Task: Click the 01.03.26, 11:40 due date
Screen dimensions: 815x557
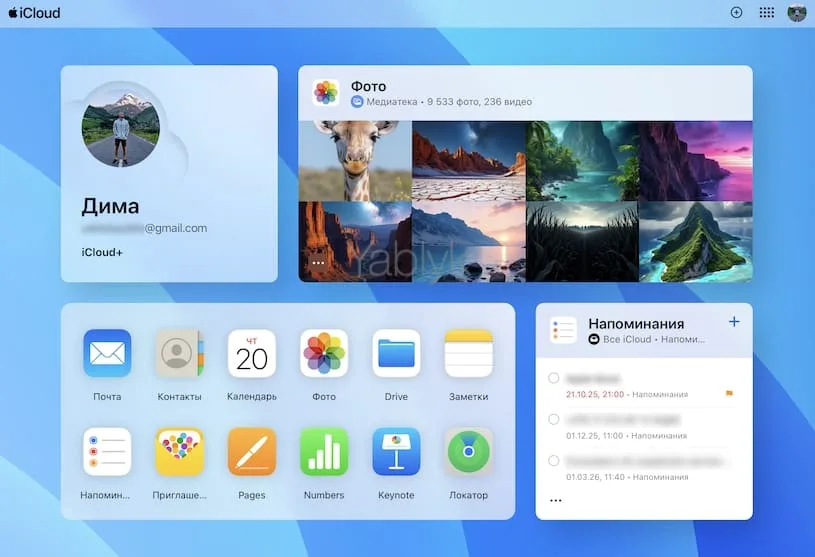Action: click(595, 476)
